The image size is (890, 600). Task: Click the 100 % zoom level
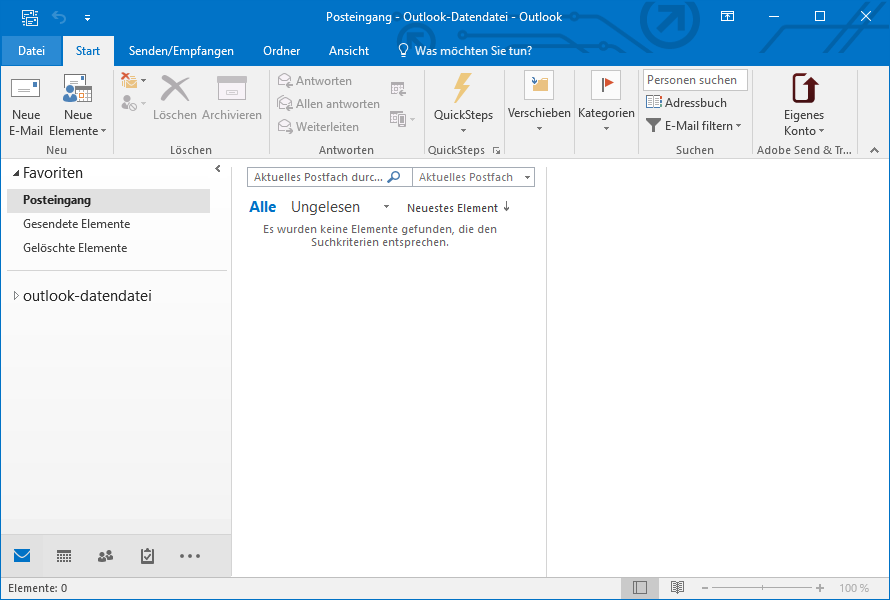click(x=854, y=588)
